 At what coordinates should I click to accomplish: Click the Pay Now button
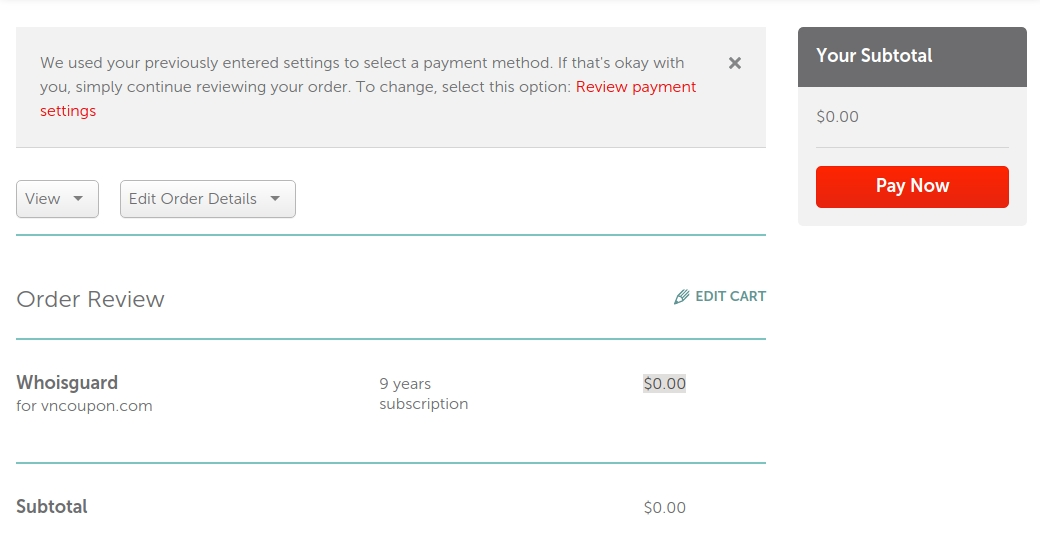coord(912,186)
